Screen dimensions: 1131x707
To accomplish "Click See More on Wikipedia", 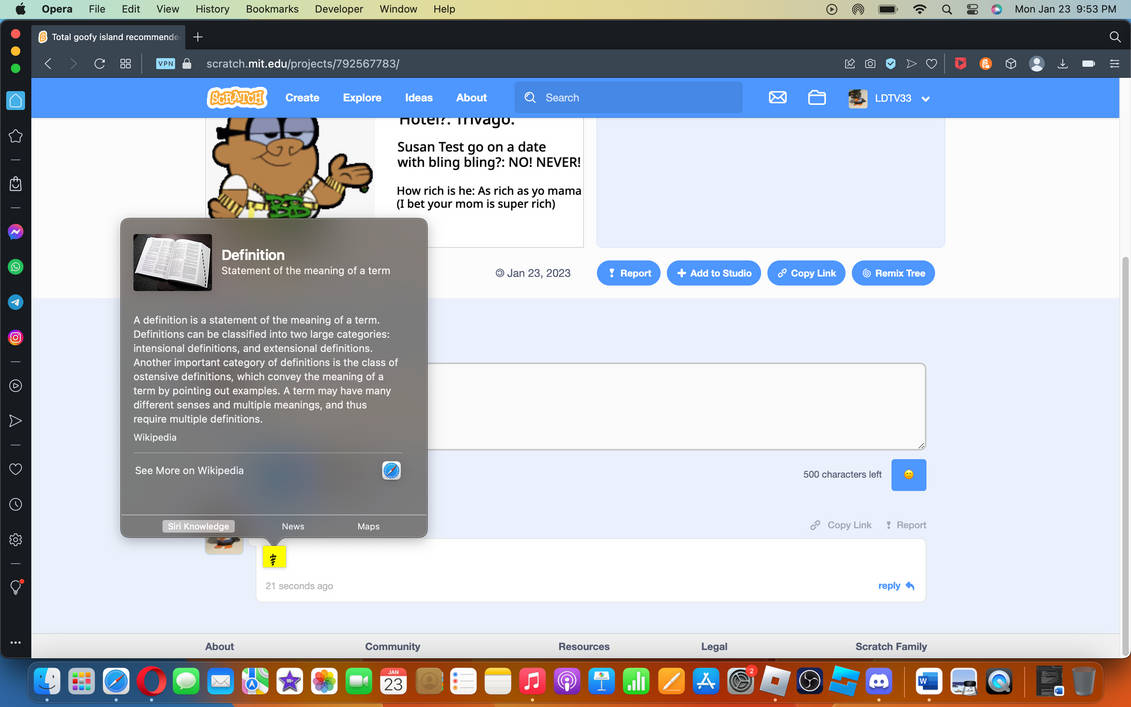I will [x=189, y=470].
